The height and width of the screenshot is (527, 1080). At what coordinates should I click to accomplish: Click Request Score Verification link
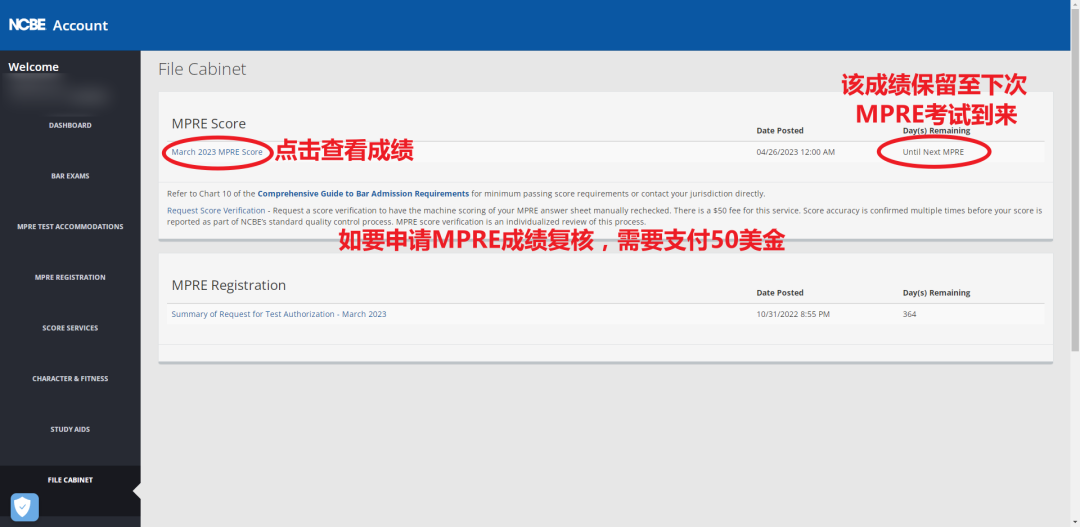coord(216,210)
